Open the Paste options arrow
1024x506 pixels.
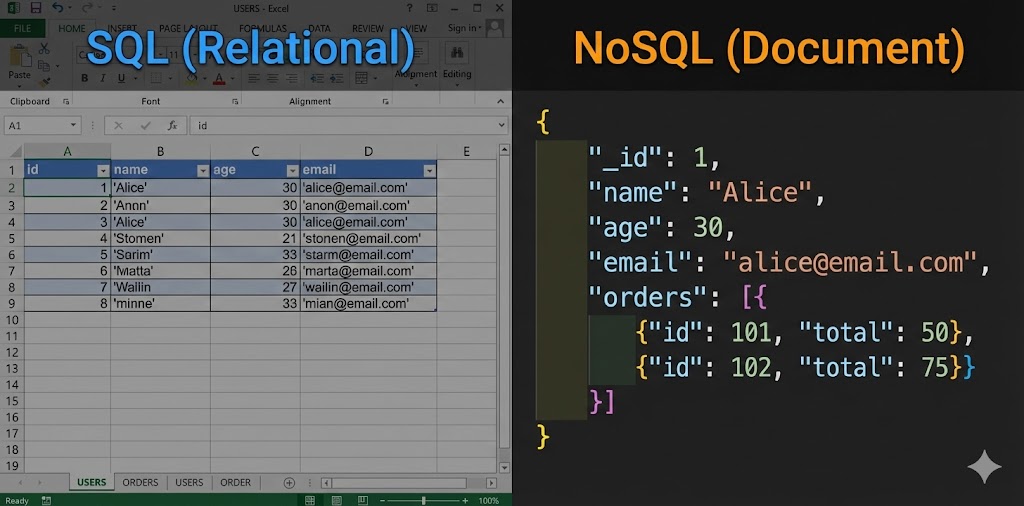pyautogui.click(x=20, y=85)
